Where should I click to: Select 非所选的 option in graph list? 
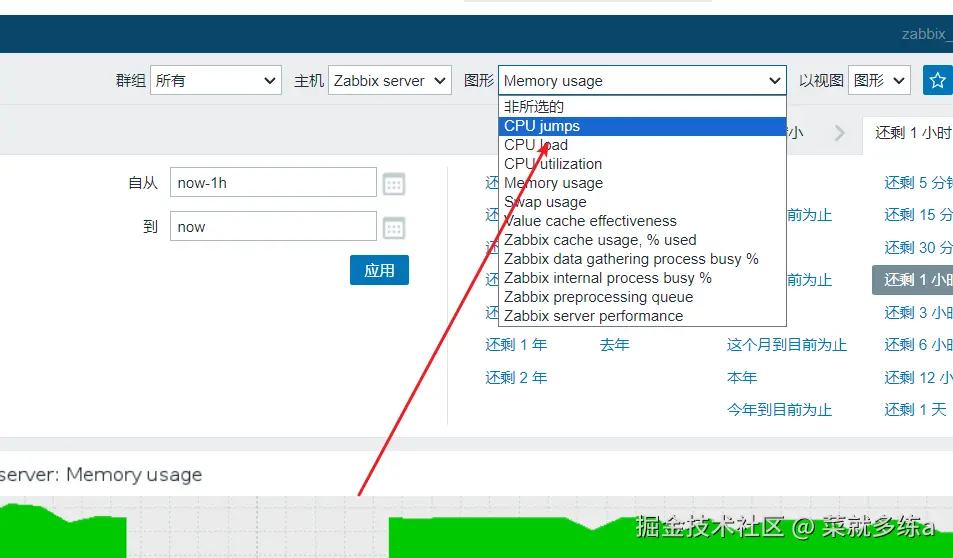(x=642, y=107)
